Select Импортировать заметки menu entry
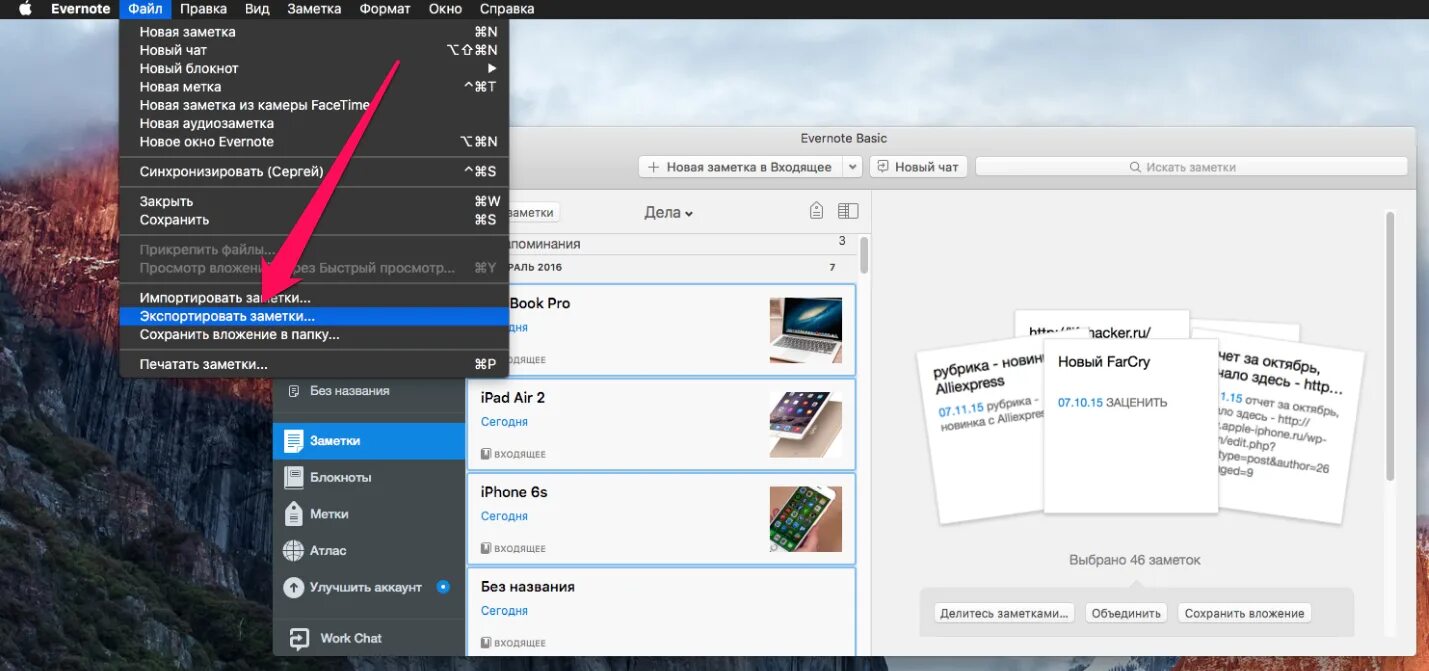Image resolution: width=1429 pixels, height=671 pixels. [314, 298]
